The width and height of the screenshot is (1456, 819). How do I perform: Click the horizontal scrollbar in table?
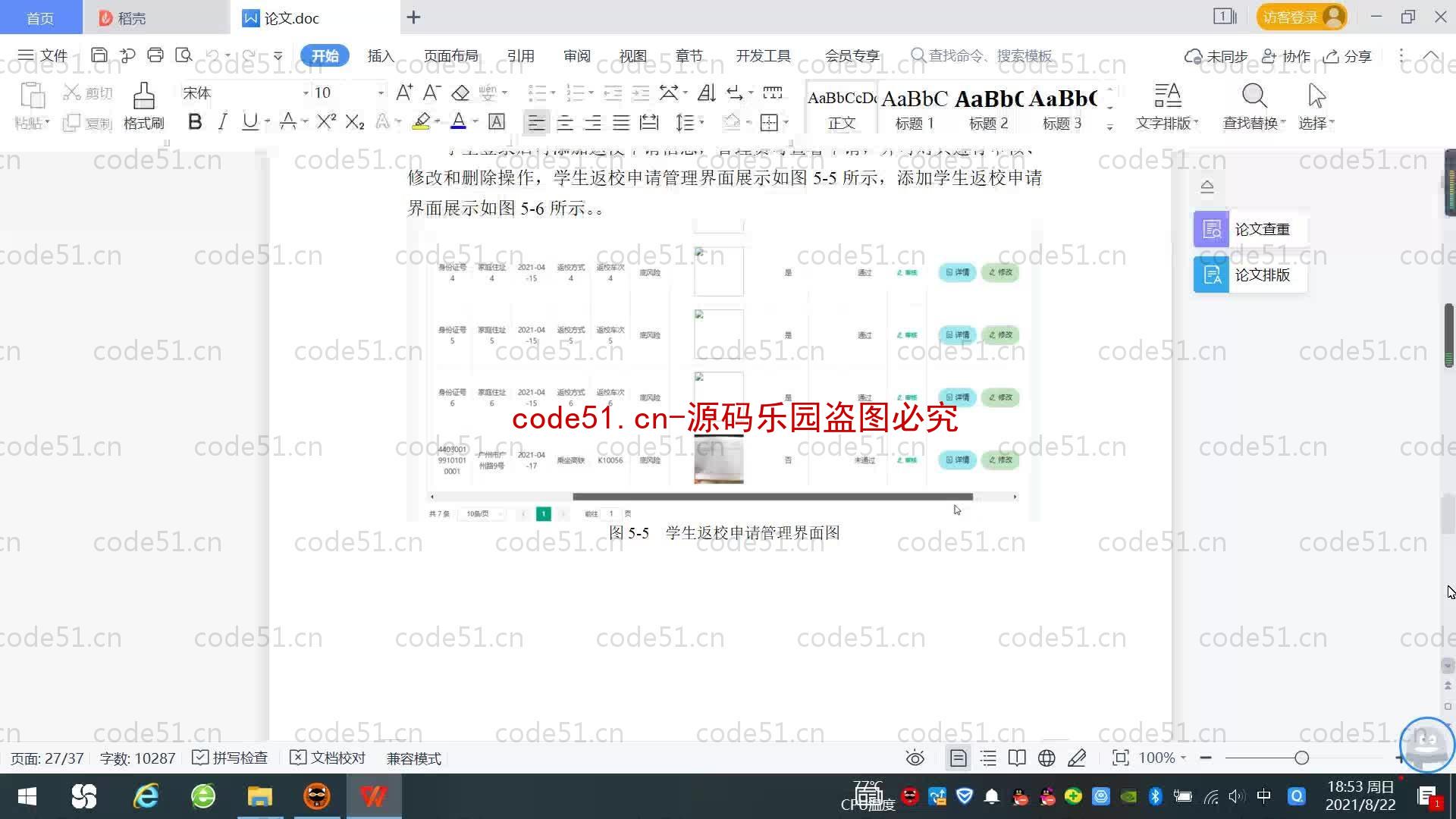point(770,497)
